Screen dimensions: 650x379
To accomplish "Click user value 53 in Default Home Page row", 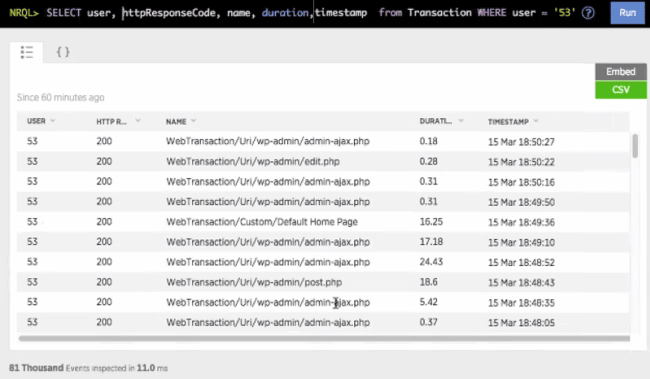I will coord(32,221).
